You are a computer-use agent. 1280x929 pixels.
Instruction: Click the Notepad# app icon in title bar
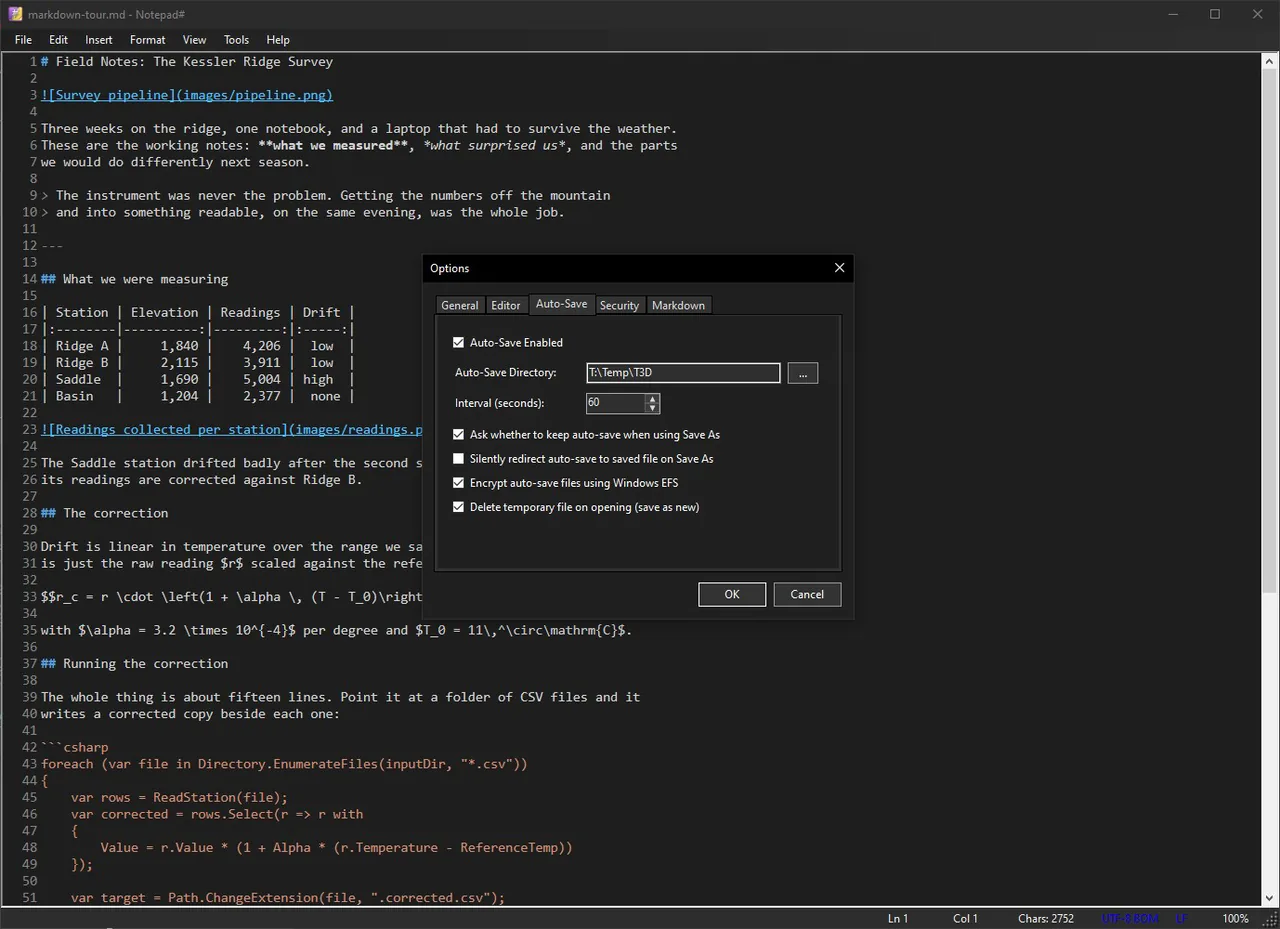[x=15, y=14]
